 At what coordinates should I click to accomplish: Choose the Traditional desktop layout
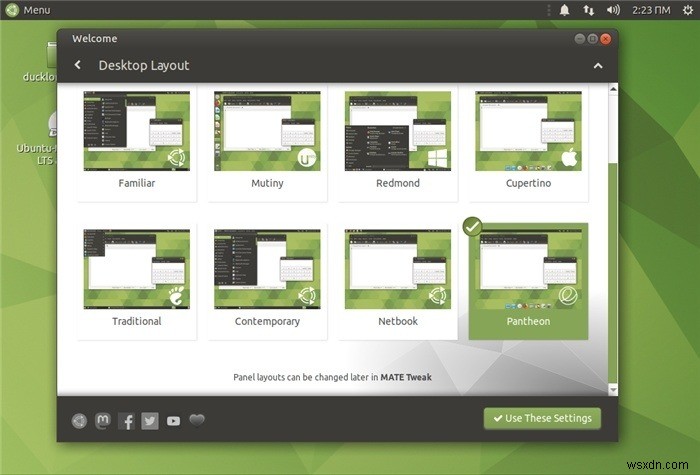click(137, 281)
